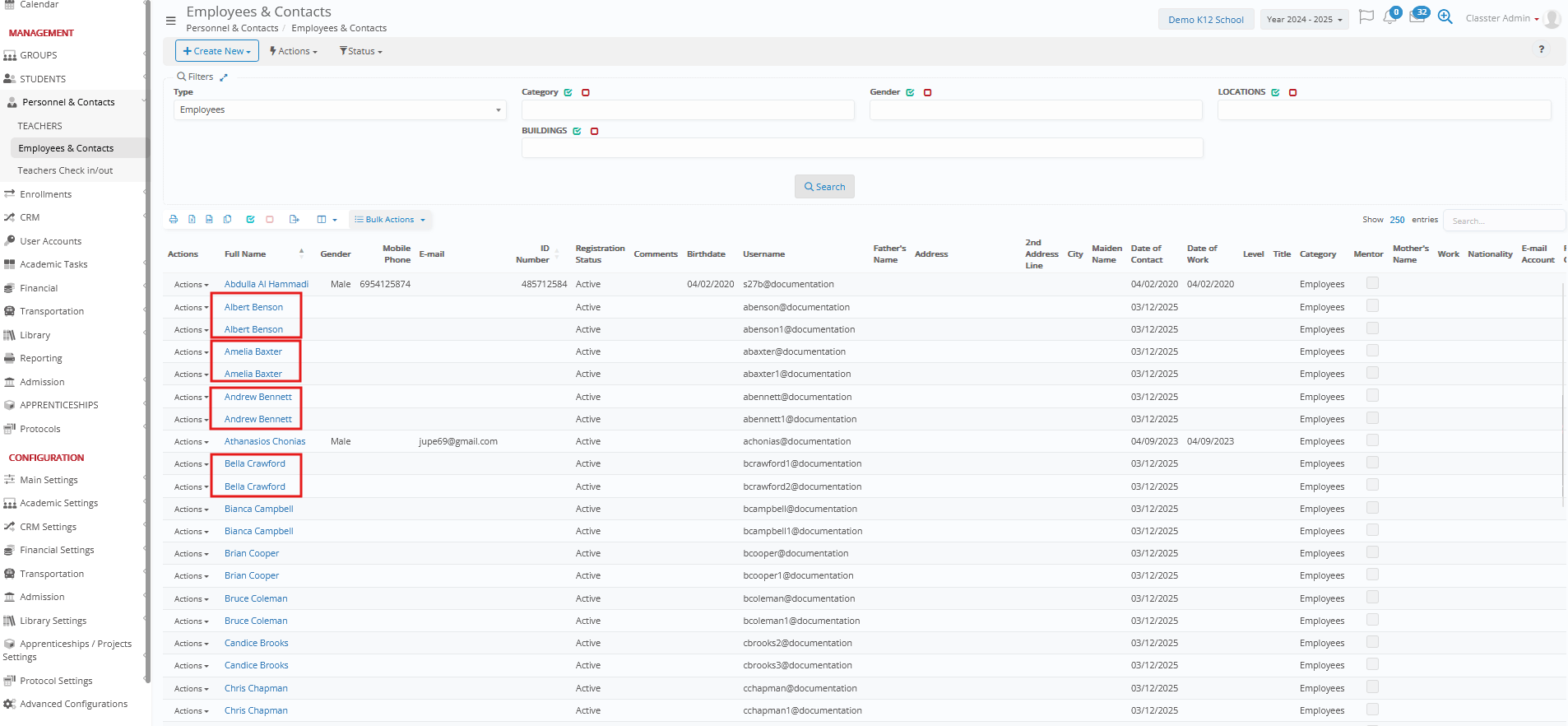Expand the filters panel with the arrows icon
The height and width of the screenshot is (726, 1568).
[x=224, y=77]
